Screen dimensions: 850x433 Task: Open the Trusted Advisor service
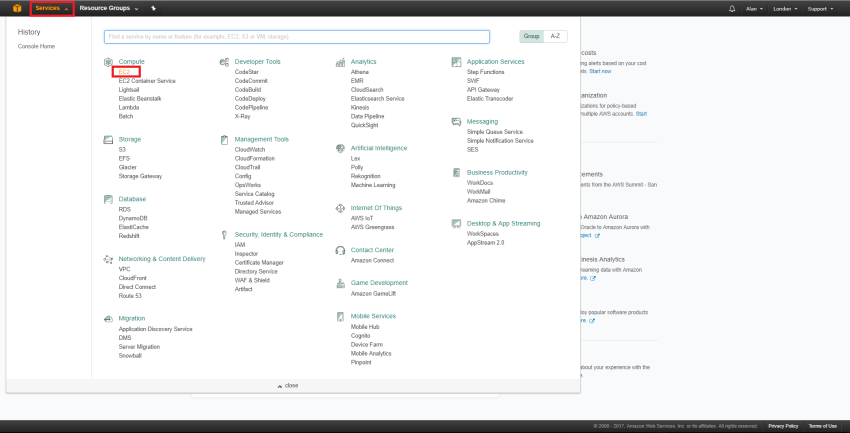254,203
